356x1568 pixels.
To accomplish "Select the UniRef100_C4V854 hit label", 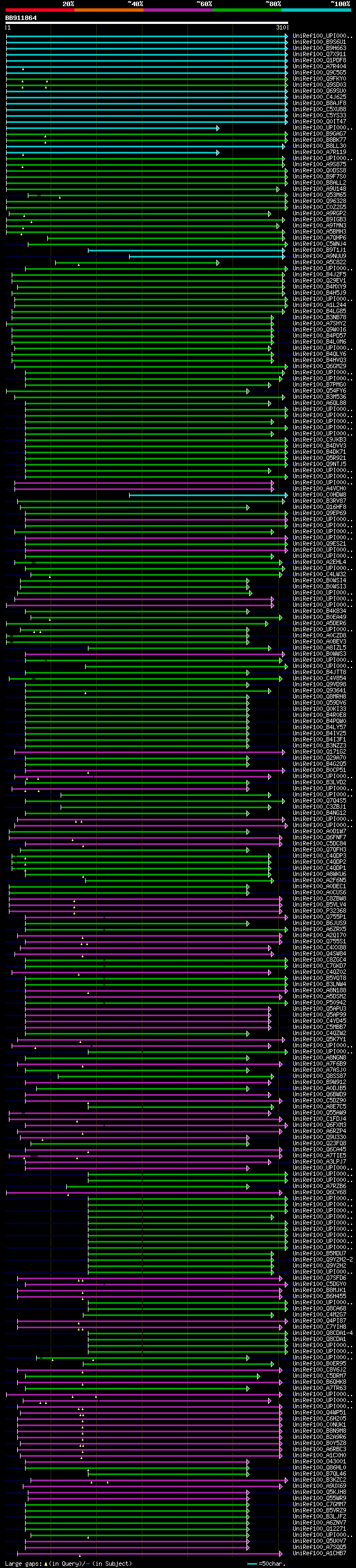I will pos(319,678).
